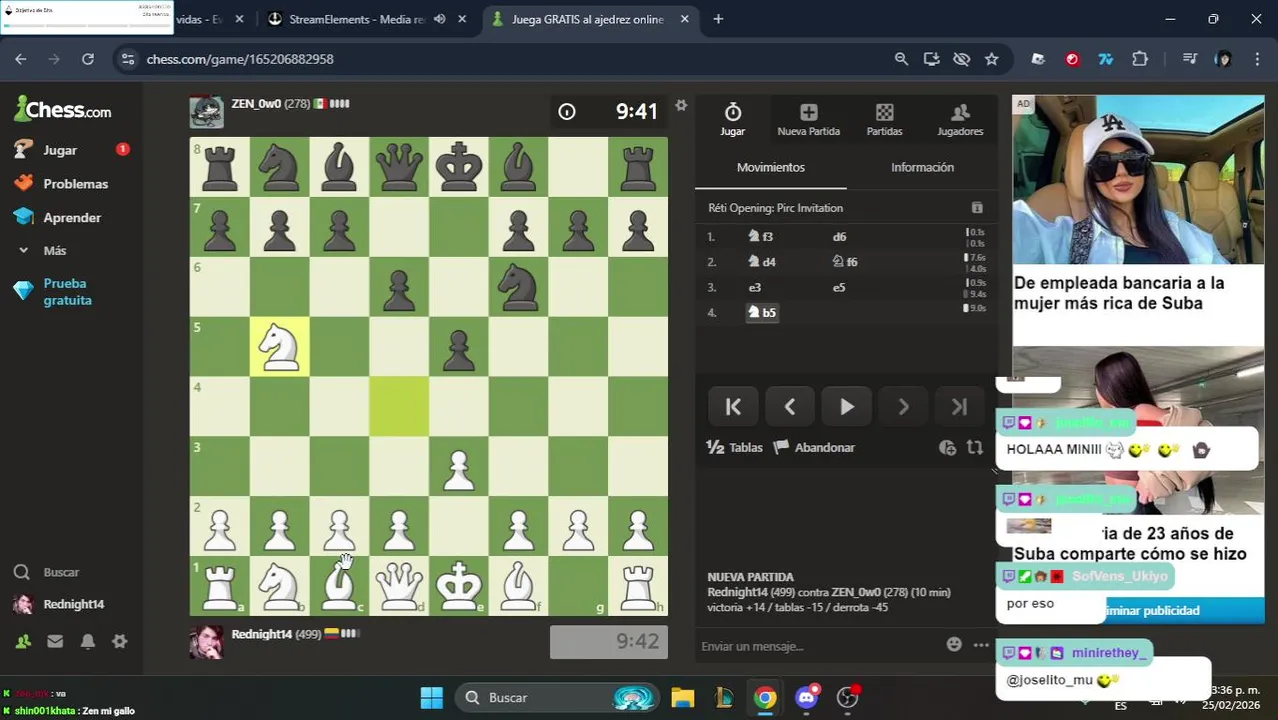Open Chrome from the taskbar

tap(765, 697)
